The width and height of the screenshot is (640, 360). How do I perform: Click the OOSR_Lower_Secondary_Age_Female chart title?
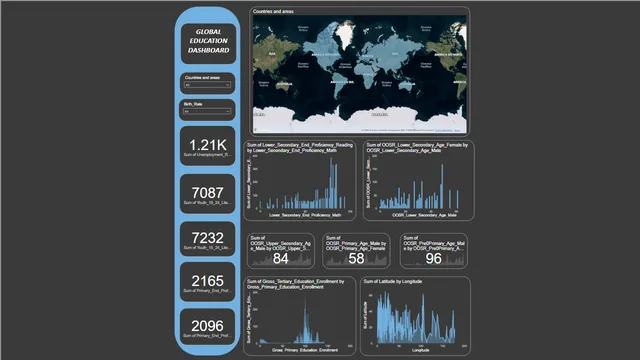pyautogui.click(x=417, y=148)
